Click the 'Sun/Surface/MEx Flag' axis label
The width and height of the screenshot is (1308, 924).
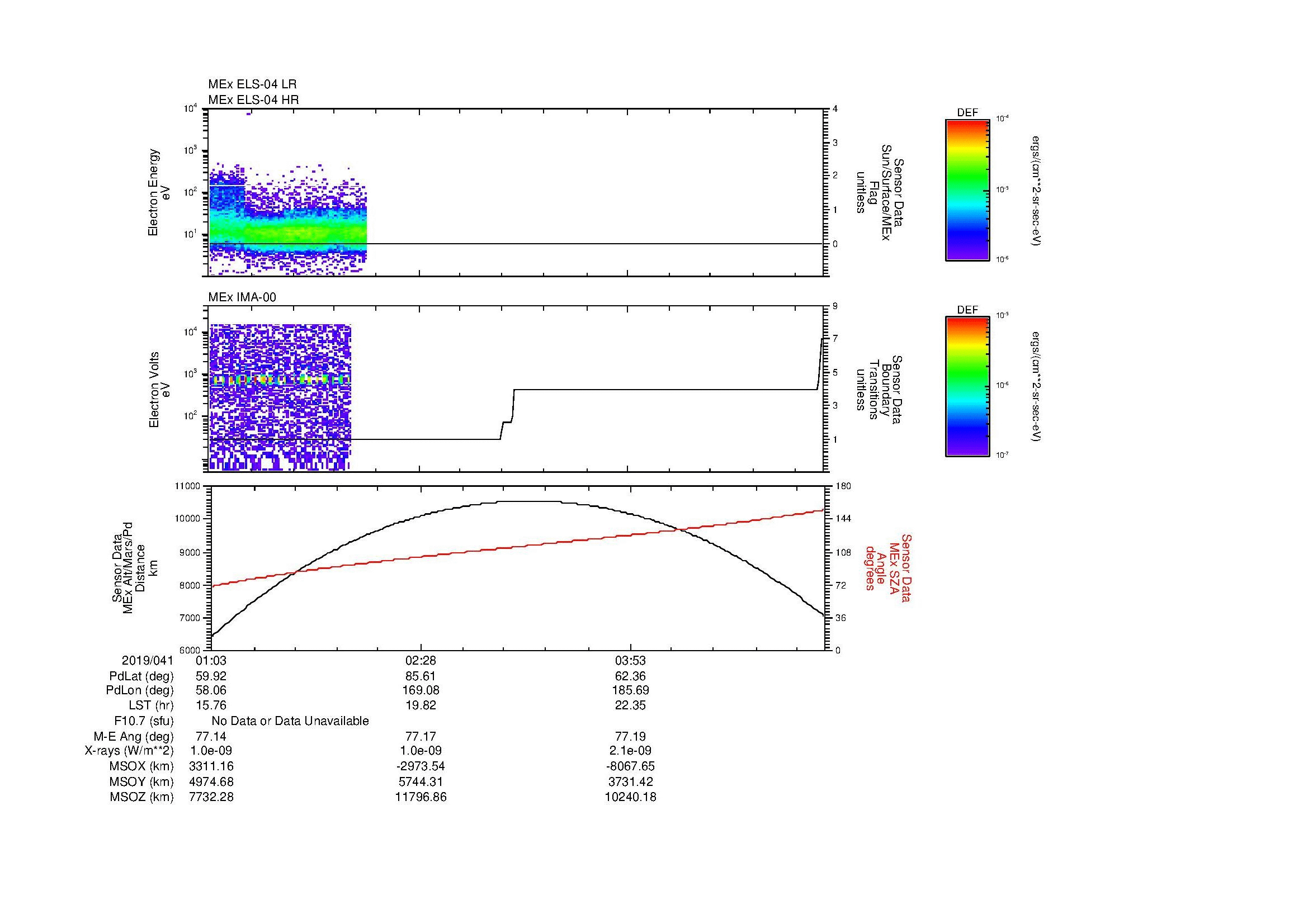[880, 192]
